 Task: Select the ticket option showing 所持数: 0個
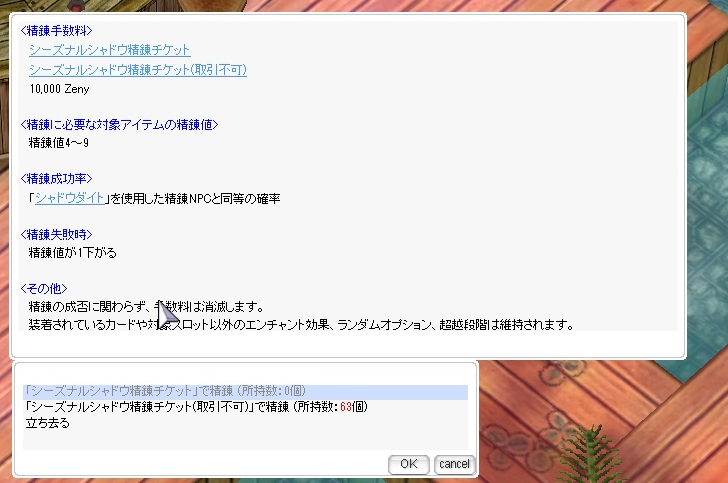click(245, 391)
